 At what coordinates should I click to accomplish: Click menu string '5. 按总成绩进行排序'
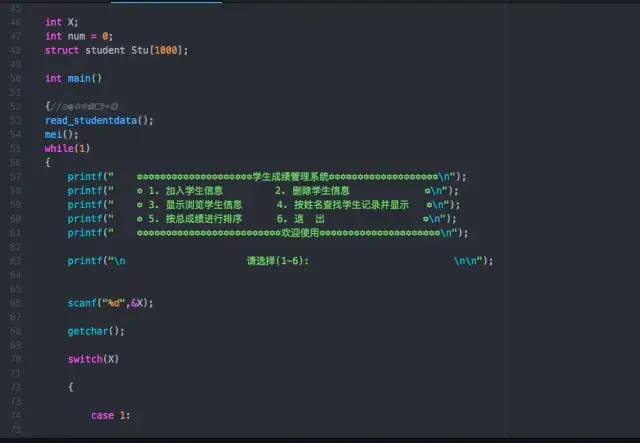tap(195, 218)
